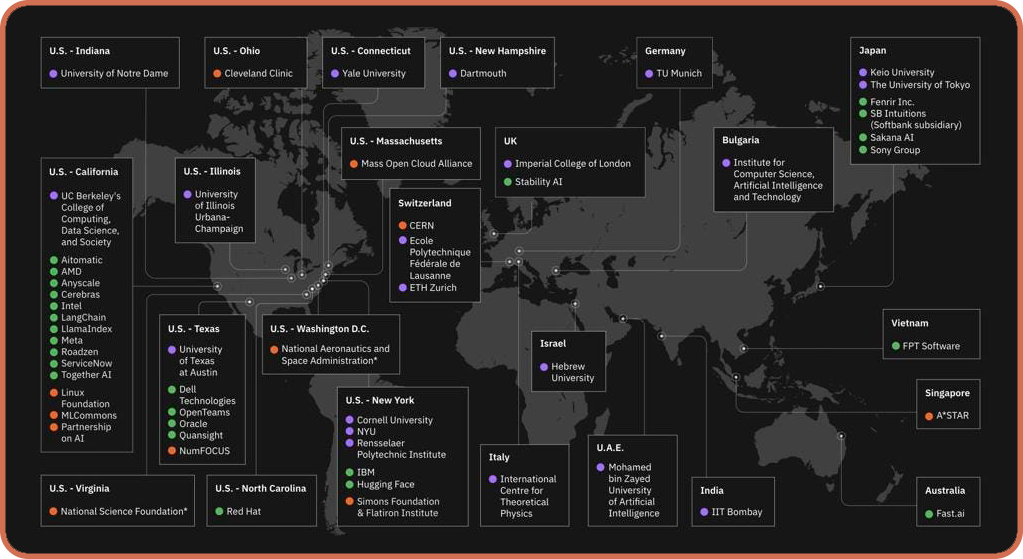
Task: Select the U.A.E. heading
Action: pos(610,448)
